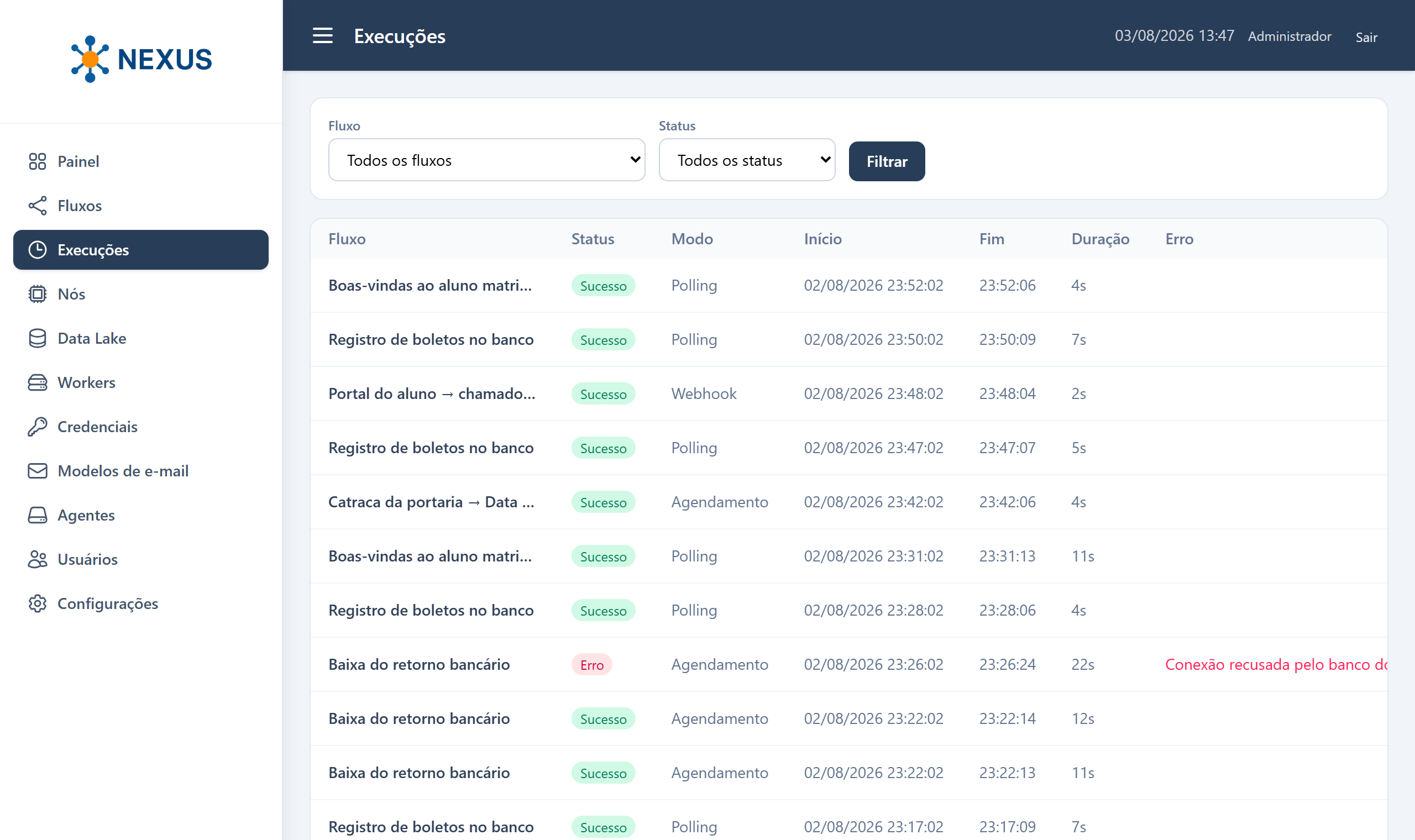1415x840 pixels.
Task: Click the Execuções clock icon
Action: [38, 250]
